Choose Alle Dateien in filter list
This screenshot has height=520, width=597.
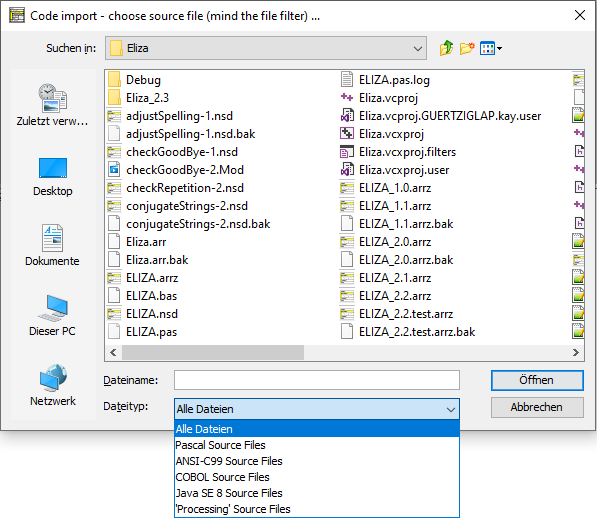[x=317, y=429]
